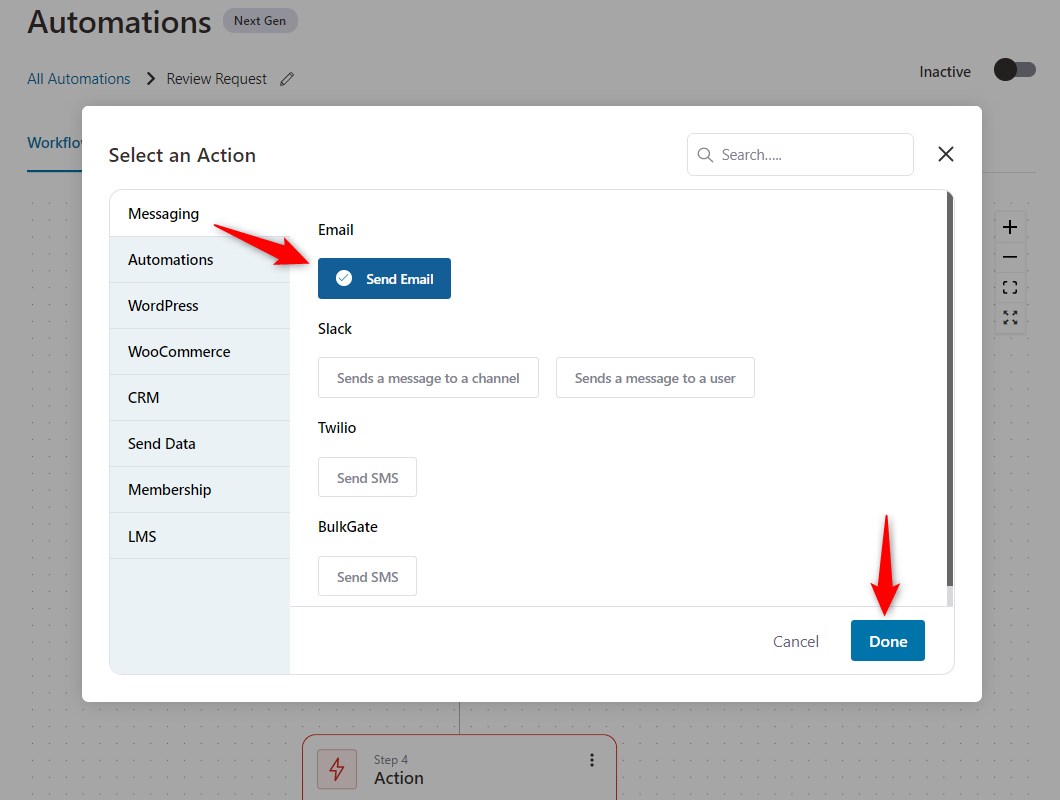
Task: Enter fullscreen canvas view
Action: click(x=1010, y=318)
